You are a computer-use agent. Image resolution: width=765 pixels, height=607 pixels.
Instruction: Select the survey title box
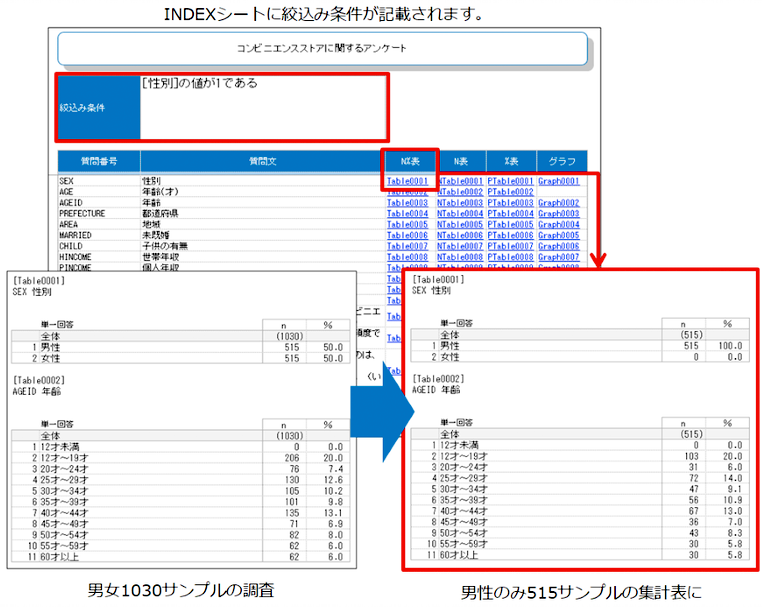point(322,48)
